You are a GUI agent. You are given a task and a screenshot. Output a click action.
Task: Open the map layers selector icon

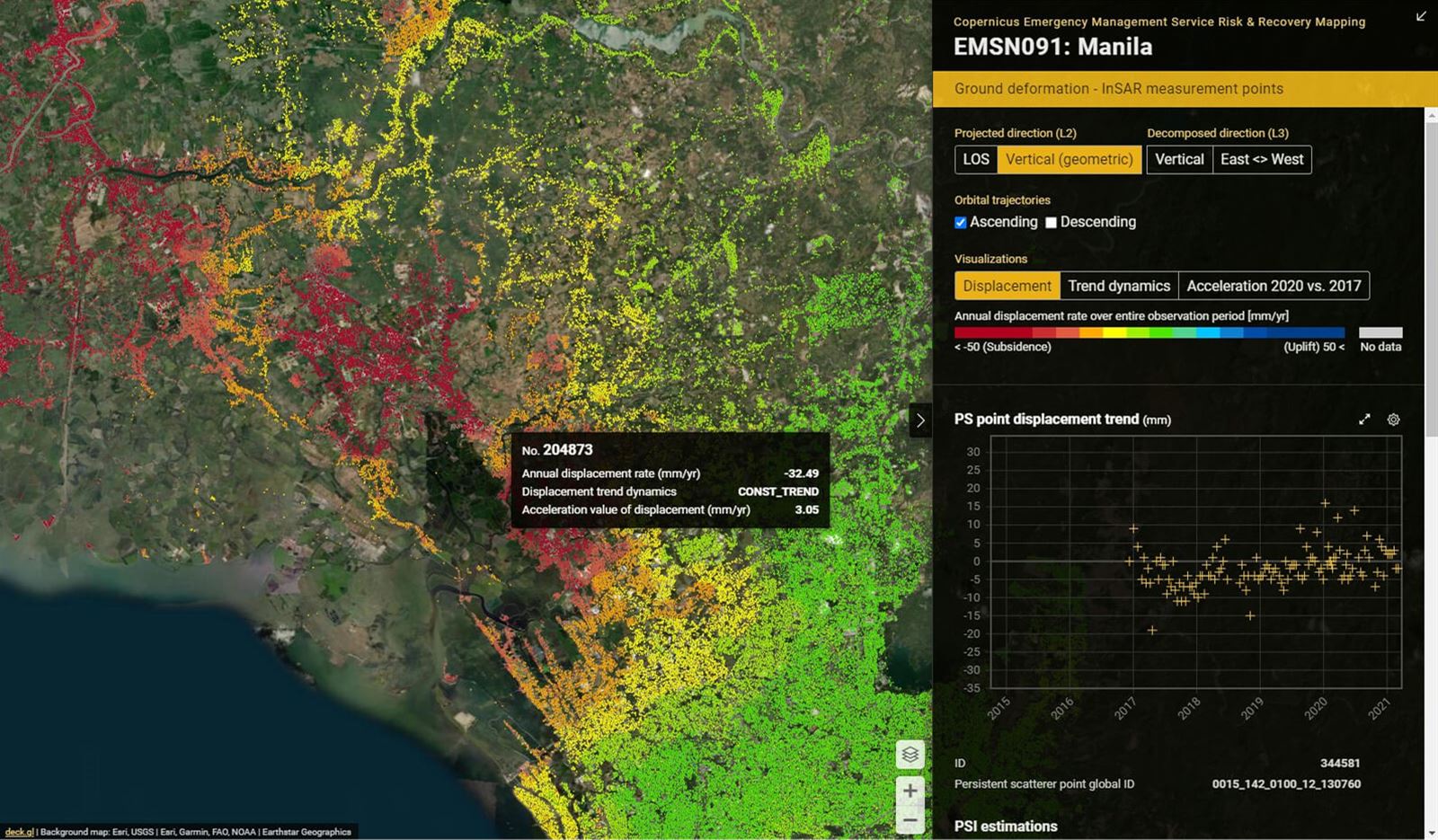(910, 755)
